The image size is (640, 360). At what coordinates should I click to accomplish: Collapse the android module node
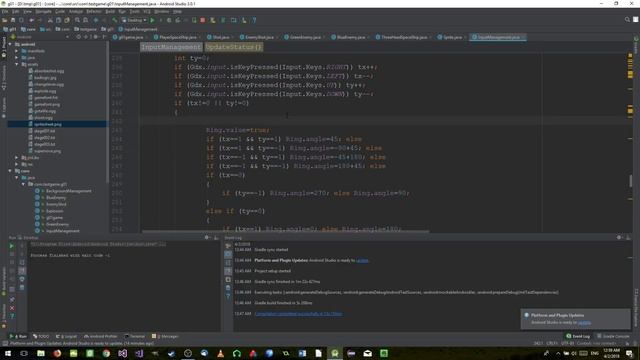(10, 44)
